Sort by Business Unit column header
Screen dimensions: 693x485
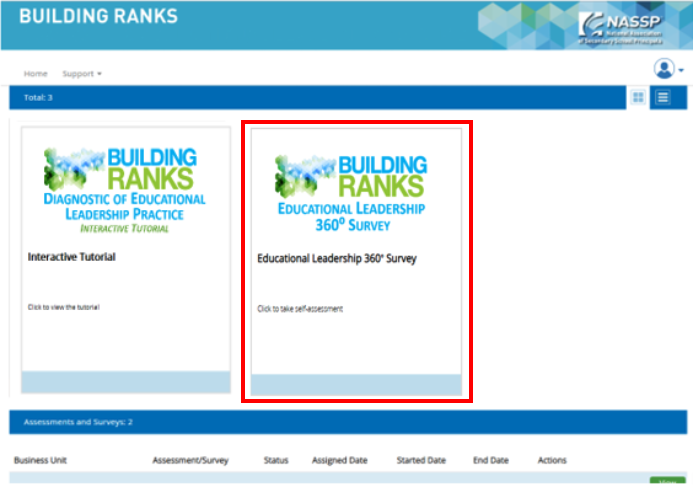coord(40,460)
